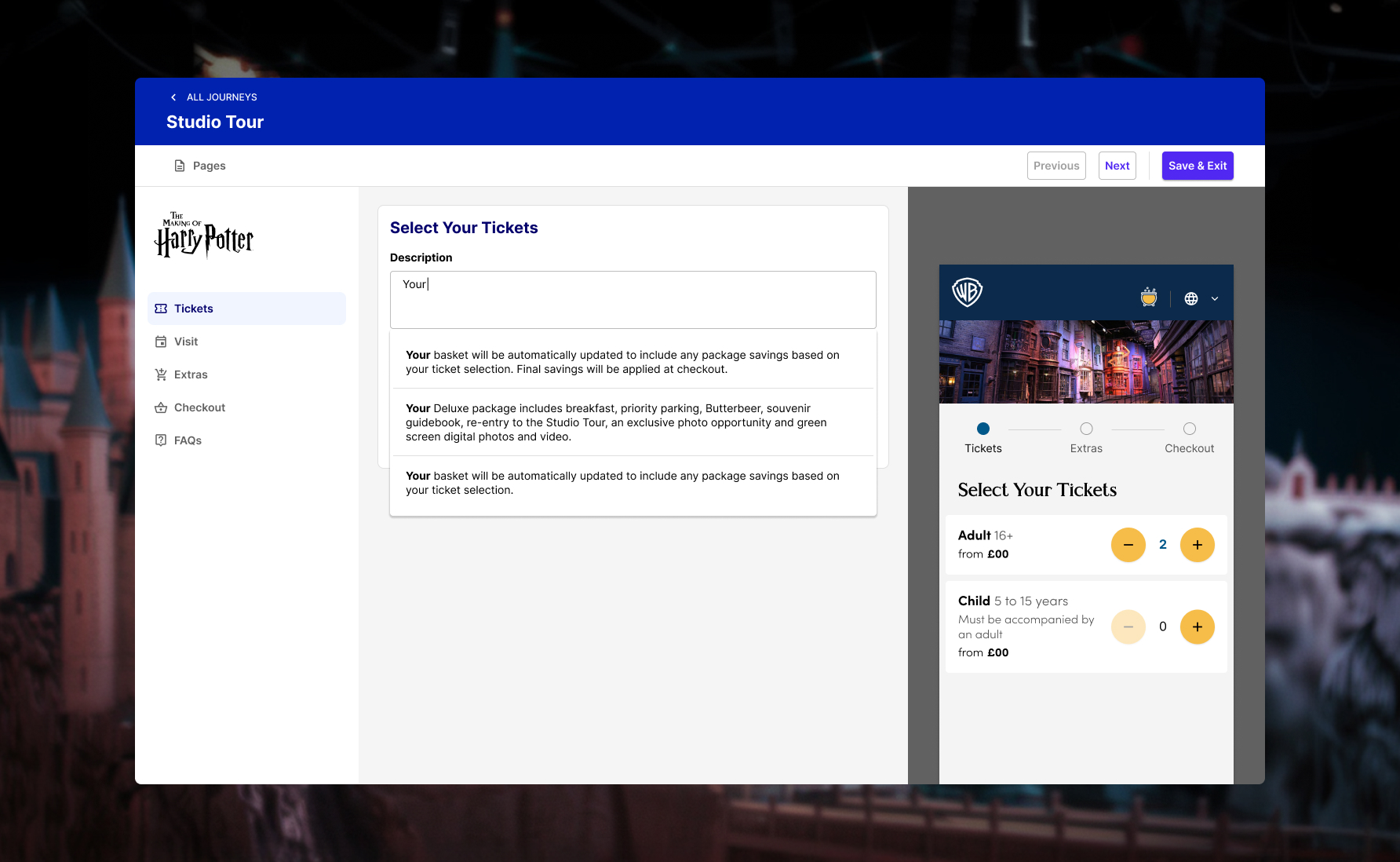Click the Next button
The image size is (1400, 862).
[x=1117, y=166]
